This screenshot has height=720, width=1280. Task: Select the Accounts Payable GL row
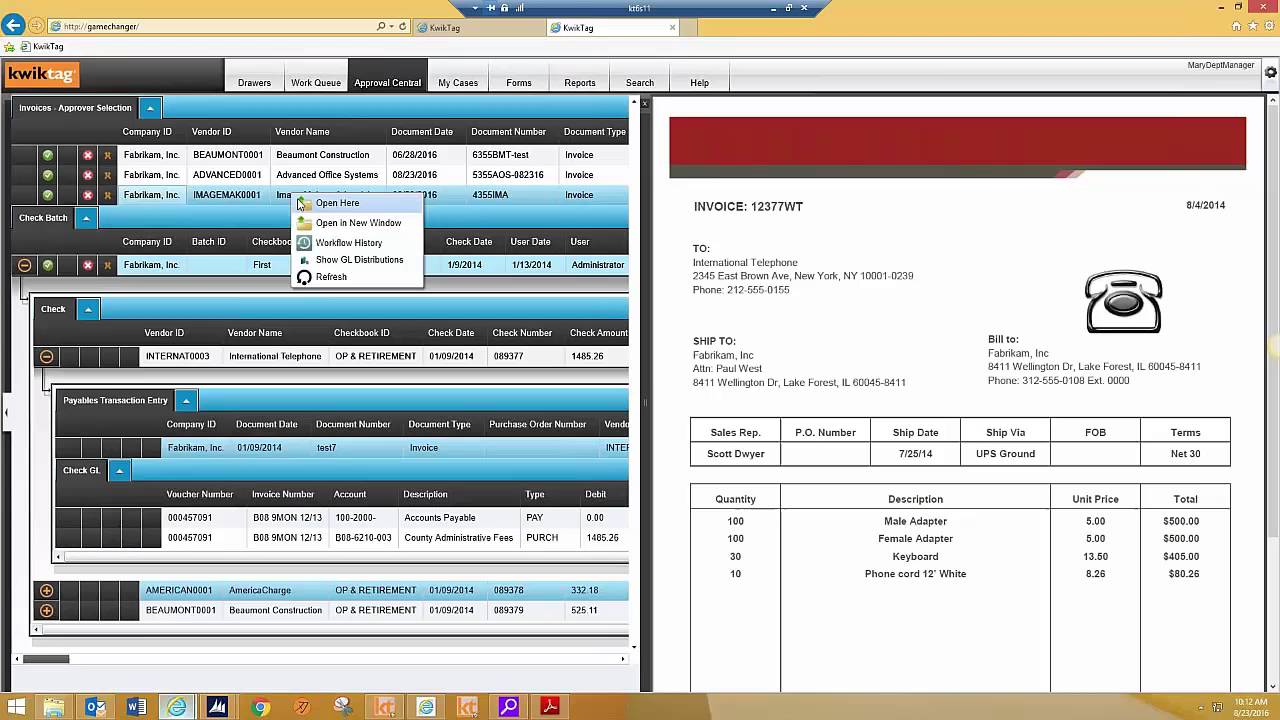coord(342,518)
